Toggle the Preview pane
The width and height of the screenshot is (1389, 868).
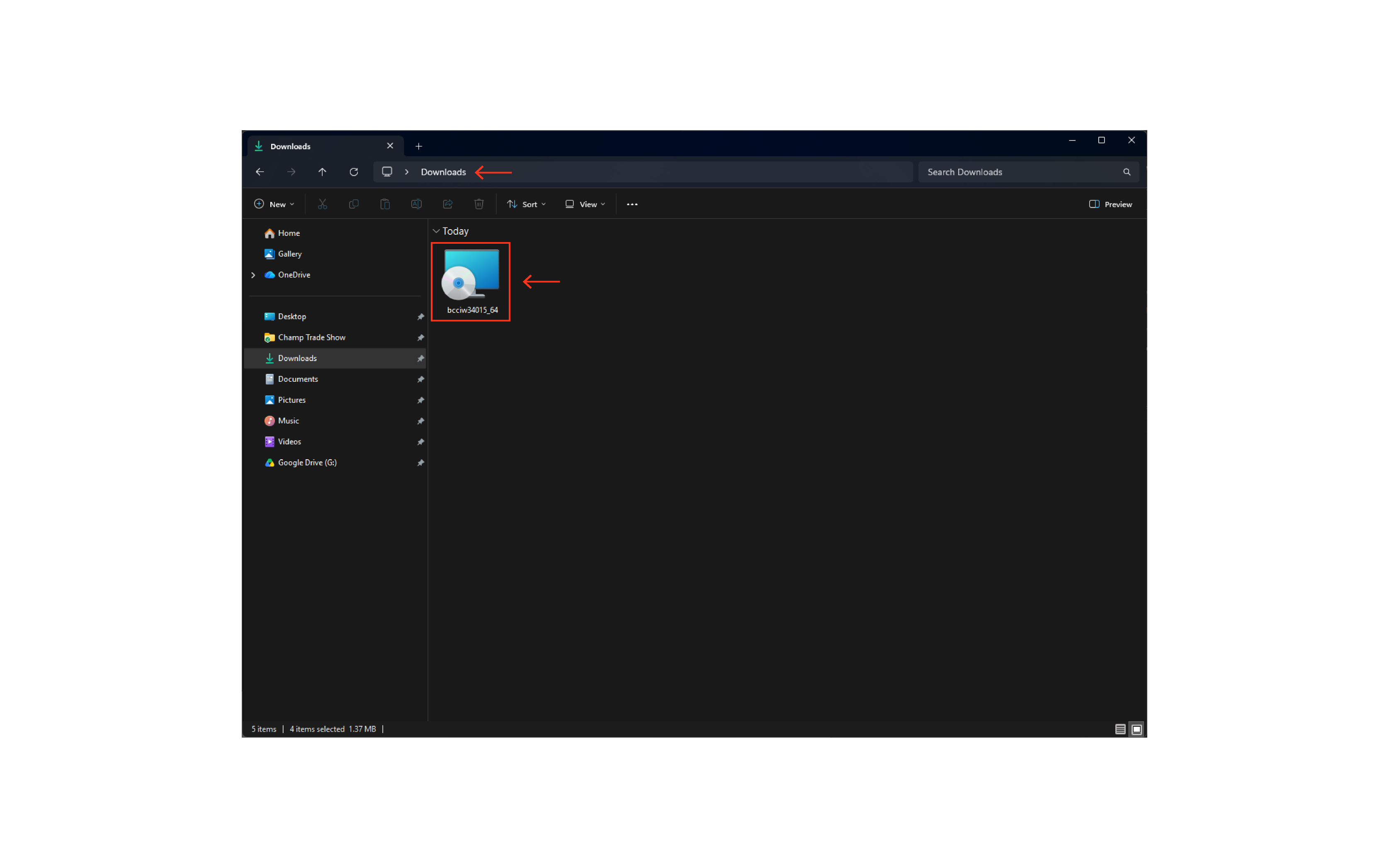pos(1110,204)
